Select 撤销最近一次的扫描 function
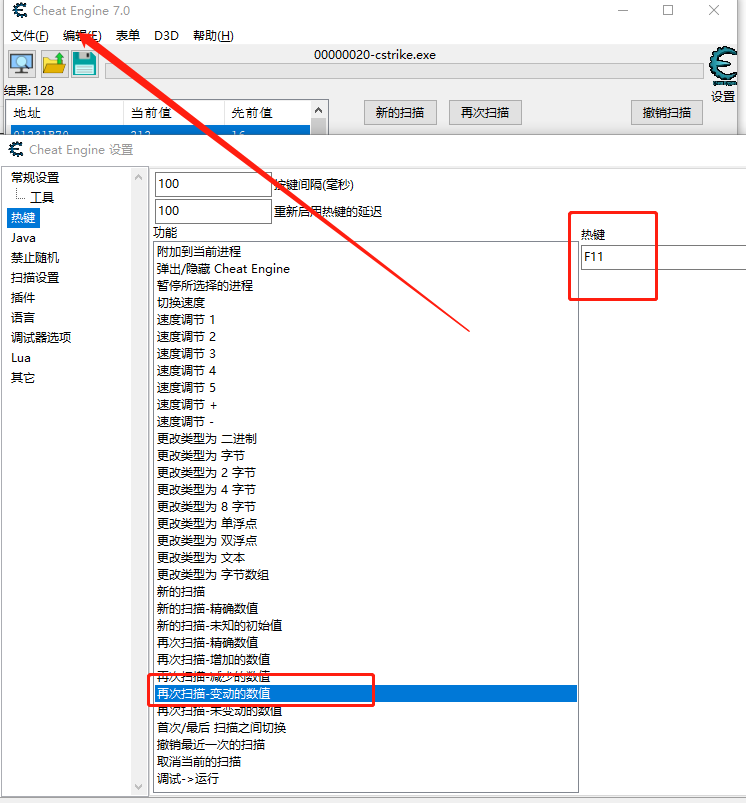Image resolution: width=746 pixels, height=803 pixels. pos(210,744)
